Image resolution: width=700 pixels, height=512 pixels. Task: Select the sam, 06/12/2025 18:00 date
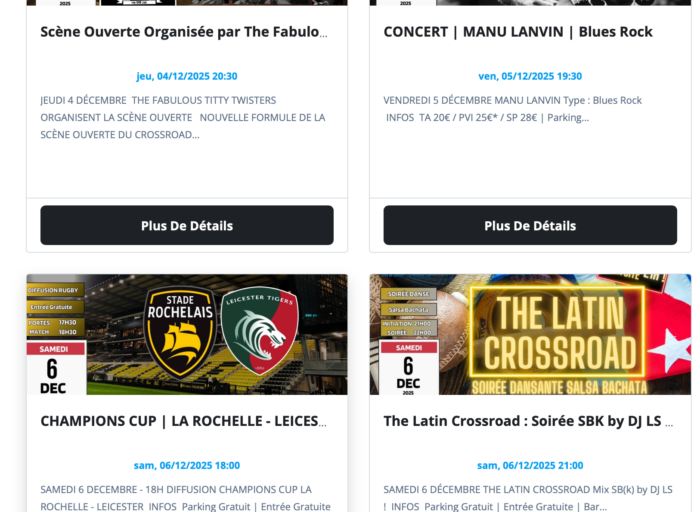187,466
